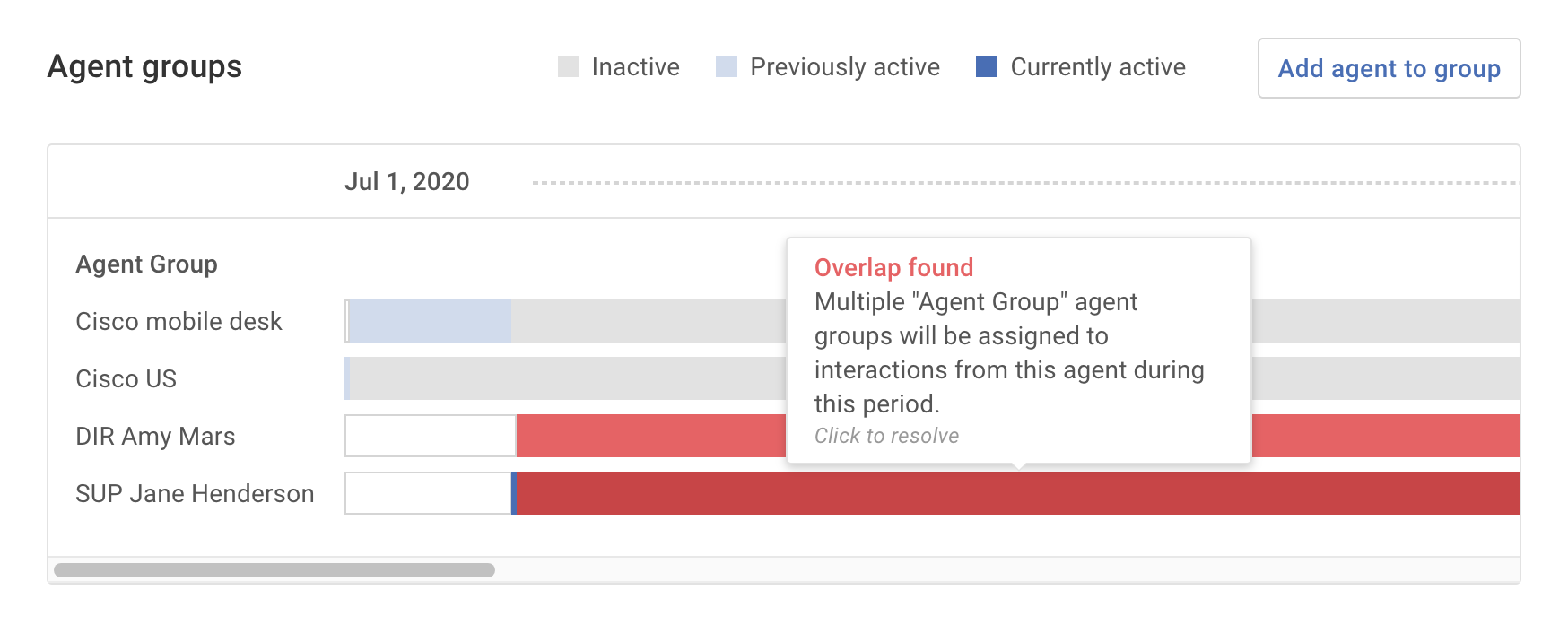This screenshot has height=633, width=1568.
Task: Select the Cisco mobile desk row label
Action: 179,321
